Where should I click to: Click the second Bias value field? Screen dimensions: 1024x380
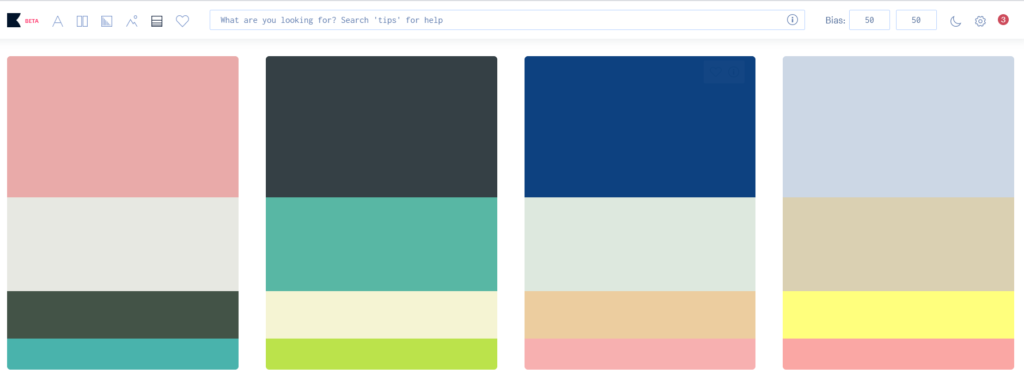tap(916, 20)
